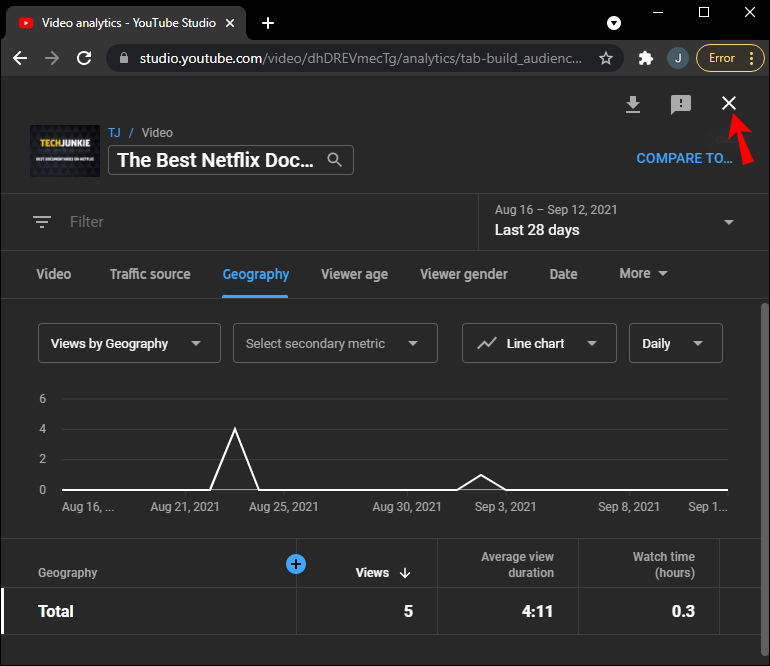The image size is (770, 666).
Task: Switch to the Viewer age tab
Action: click(354, 274)
